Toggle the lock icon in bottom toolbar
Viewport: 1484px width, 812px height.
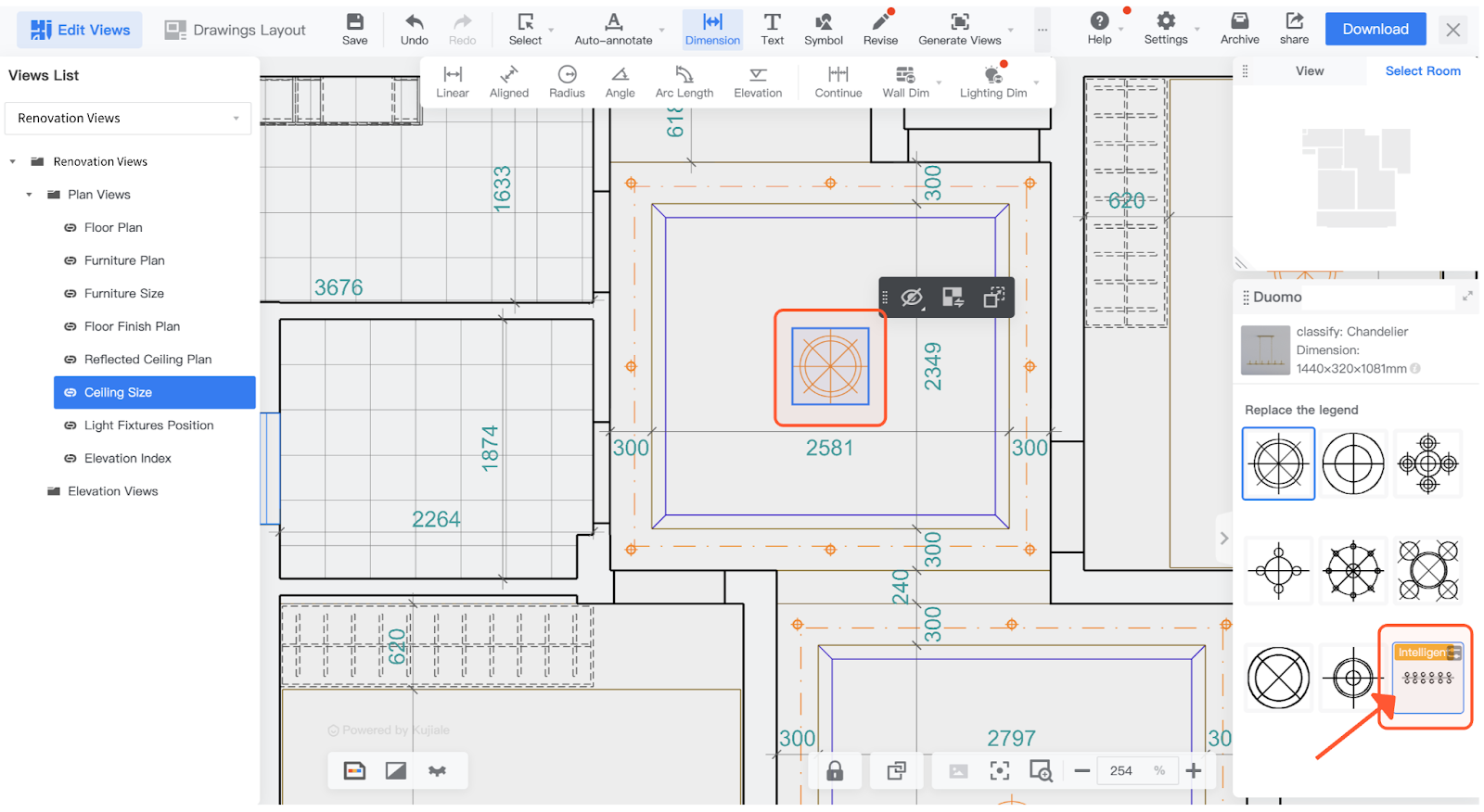click(x=835, y=771)
